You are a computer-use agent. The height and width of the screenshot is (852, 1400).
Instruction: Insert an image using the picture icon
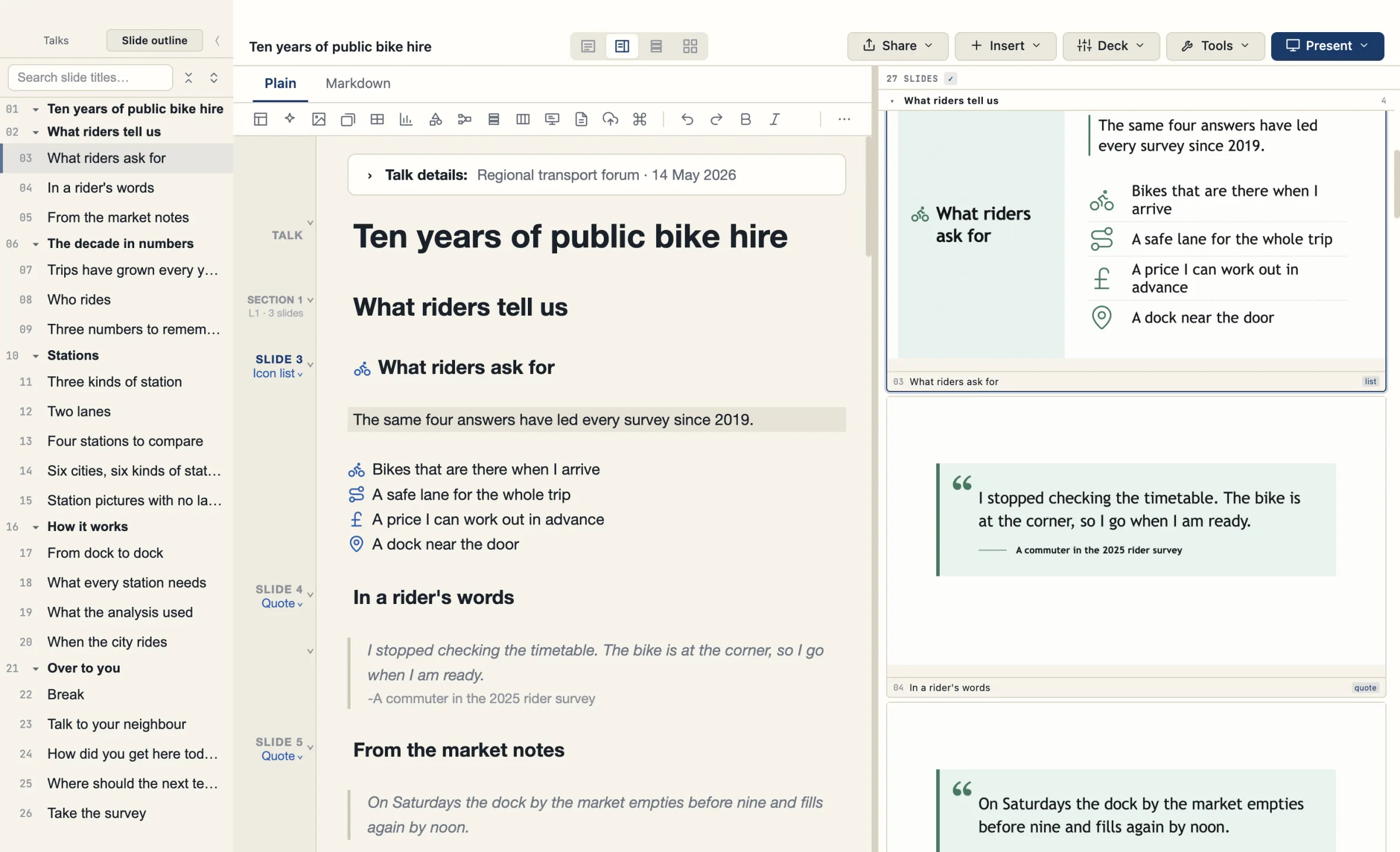tap(318, 119)
